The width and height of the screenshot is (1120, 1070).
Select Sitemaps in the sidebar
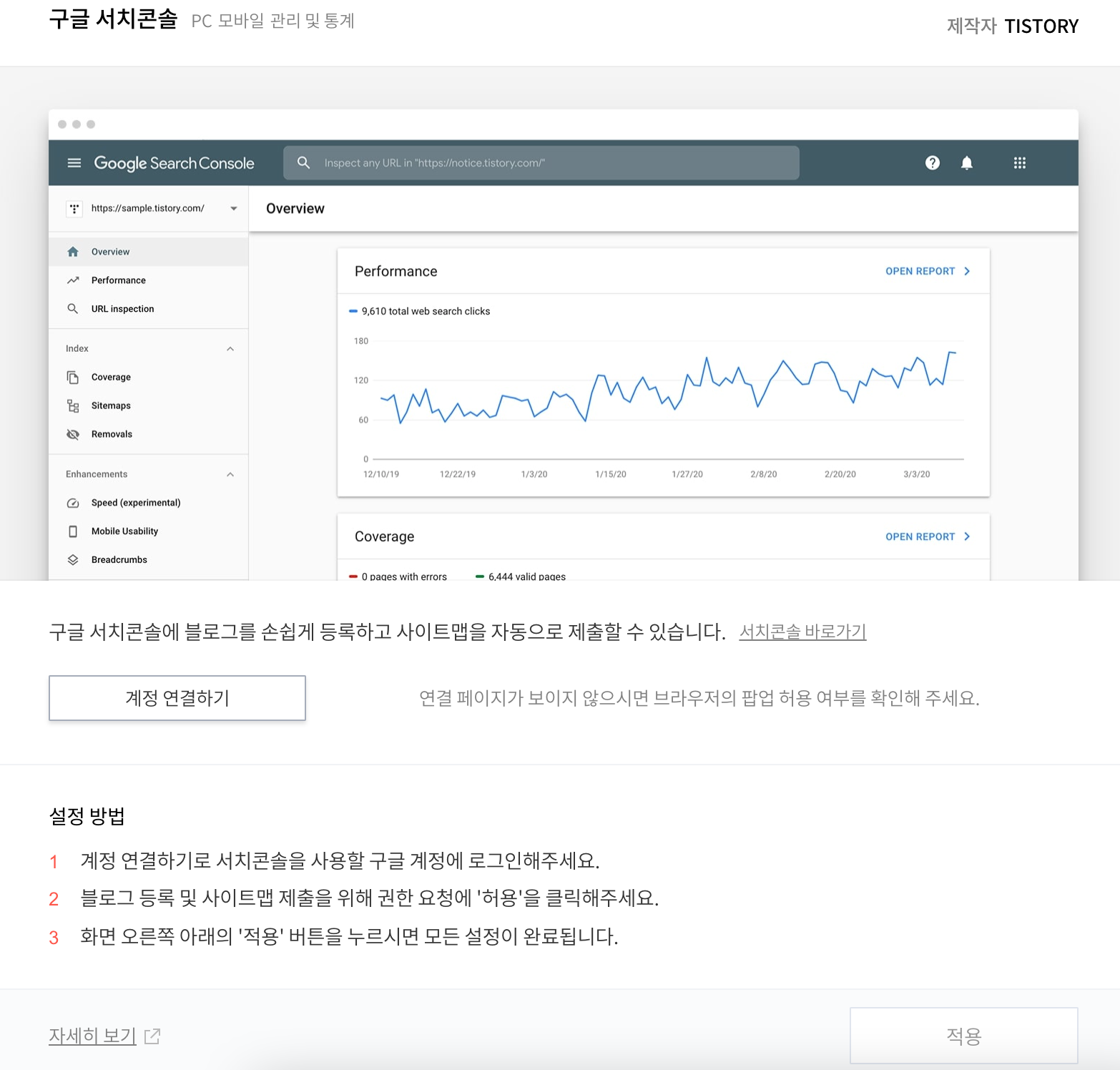[x=149, y=406]
